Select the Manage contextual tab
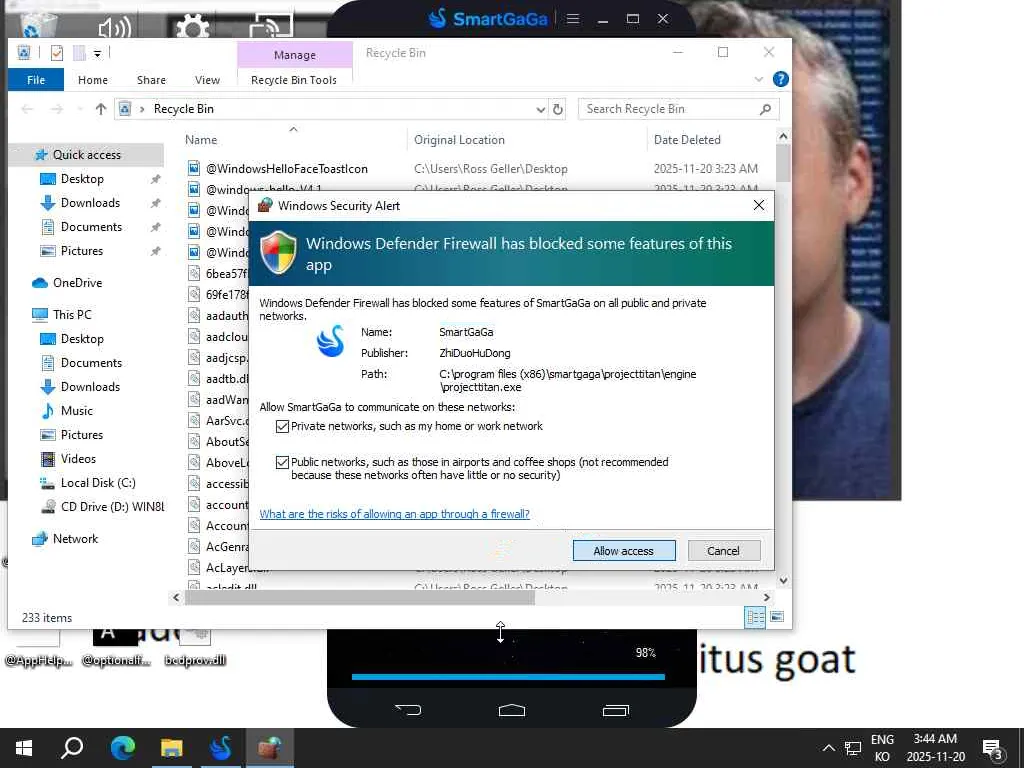Image resolution: width=1024 pixels, height=768 pixels. 295,55
